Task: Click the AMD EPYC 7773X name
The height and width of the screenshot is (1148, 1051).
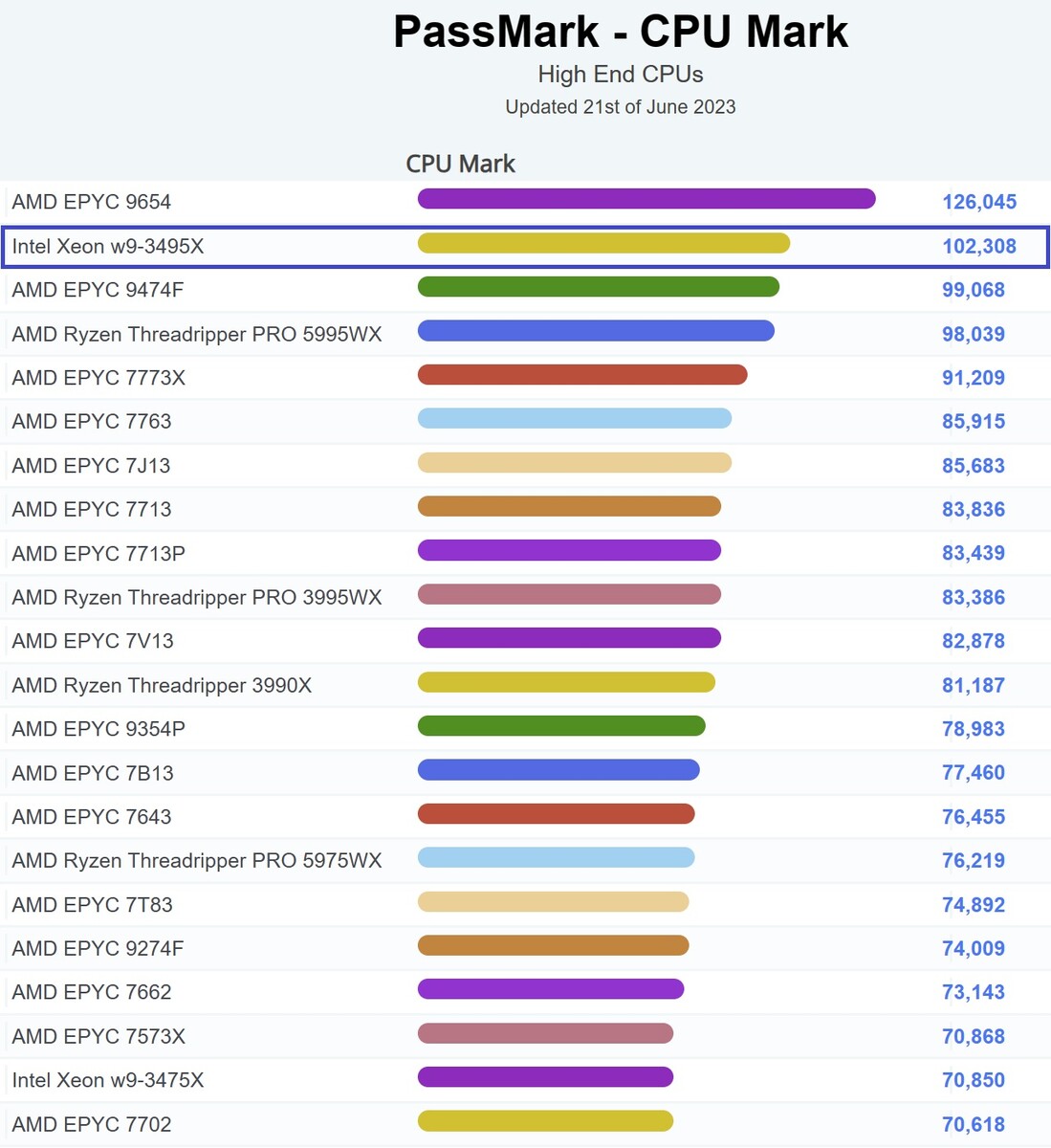Action: [99, 378]
